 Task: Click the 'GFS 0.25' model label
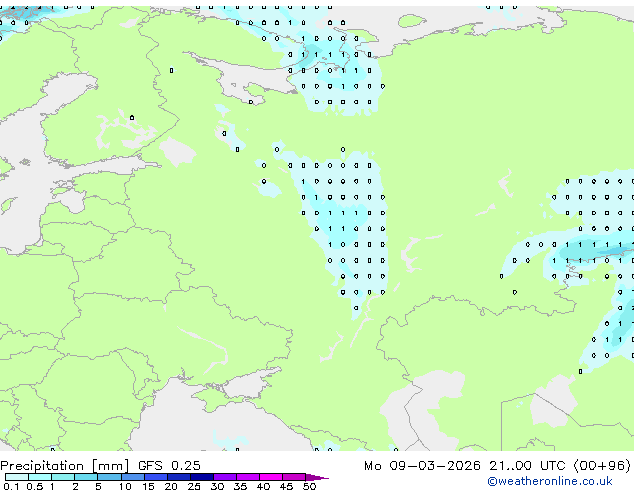click(169, 466)
